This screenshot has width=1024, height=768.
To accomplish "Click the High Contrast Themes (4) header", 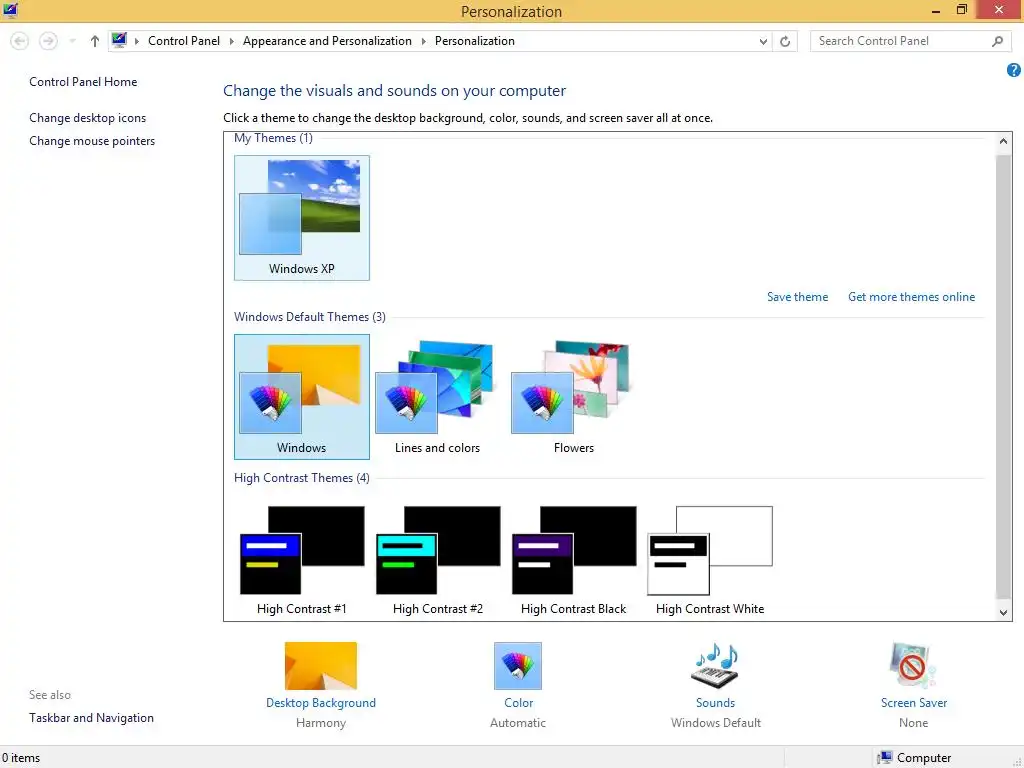I will pyautogui.click(x=302, y=478).
